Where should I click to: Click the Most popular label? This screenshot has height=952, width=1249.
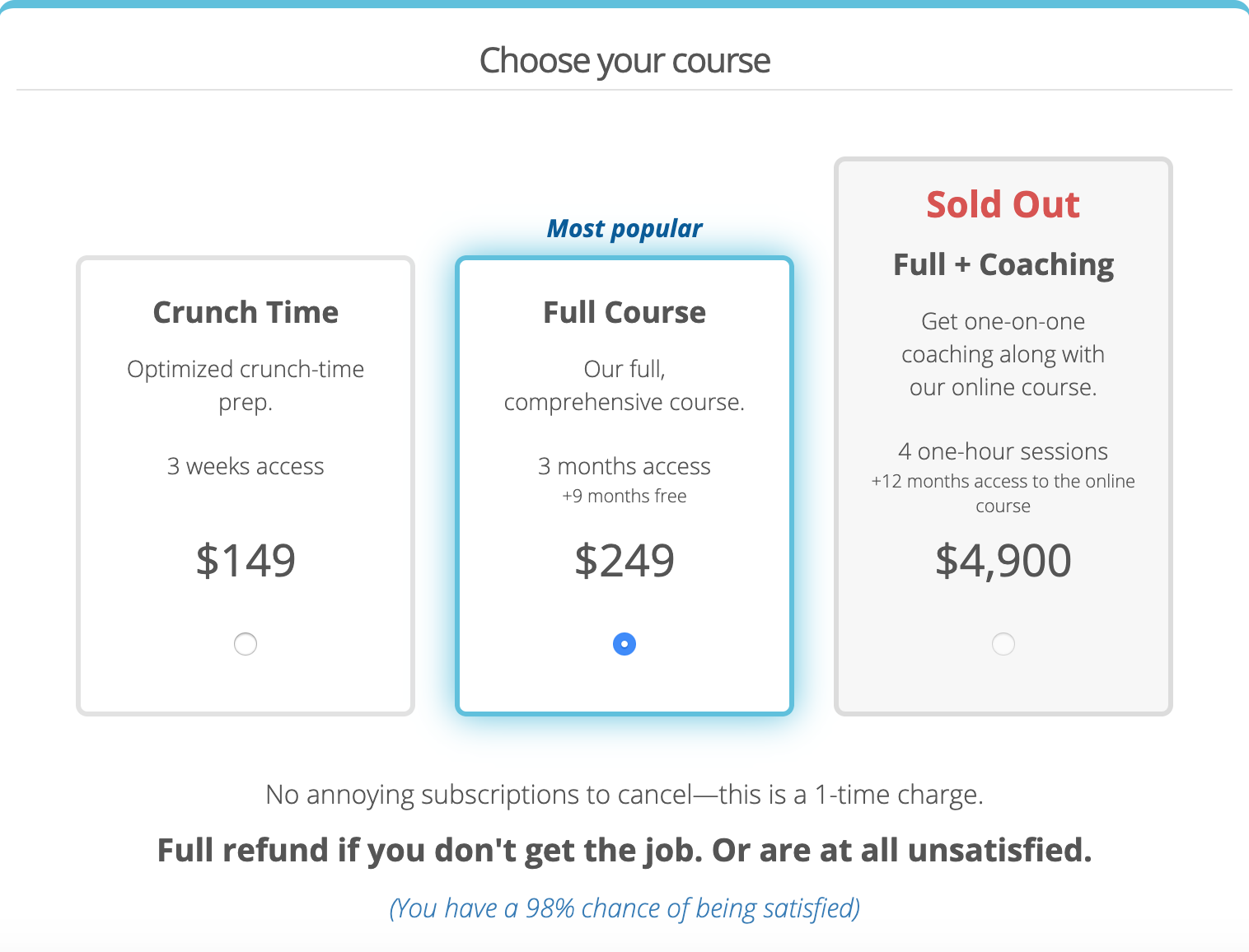pos(624,229)
